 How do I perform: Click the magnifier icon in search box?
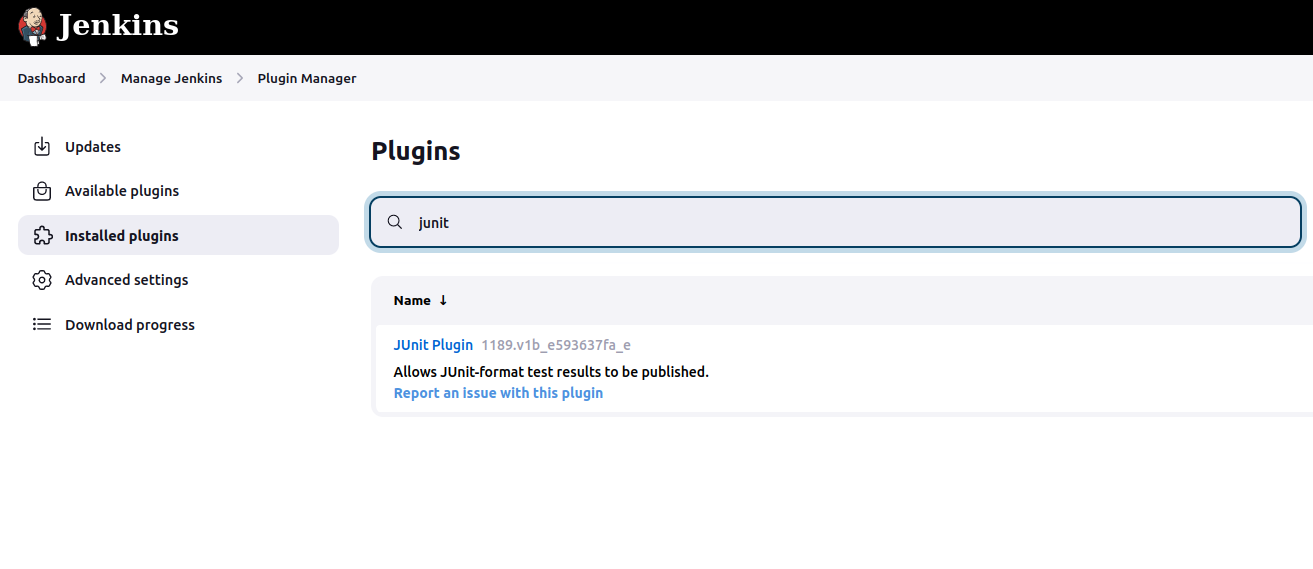tap(395, 223)
